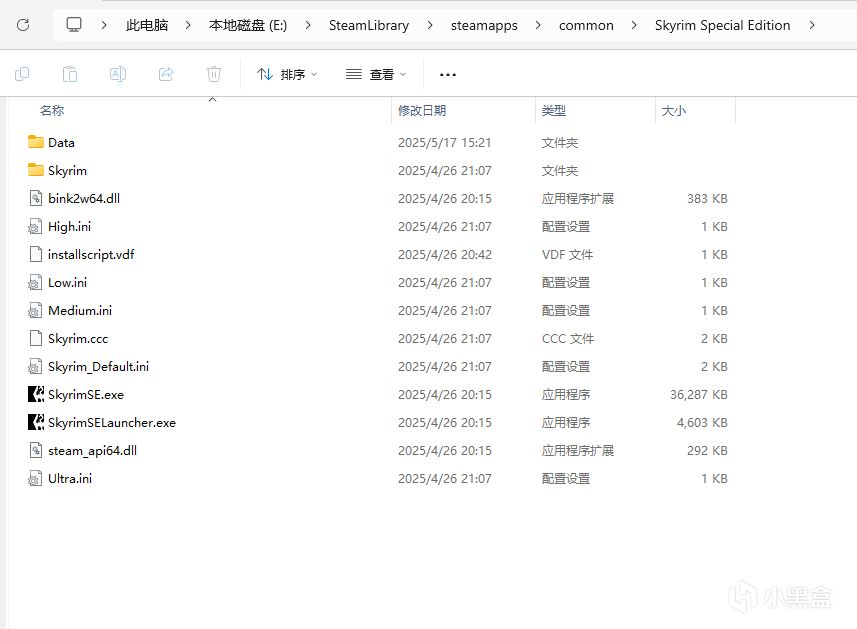Select the Skyrim folder icon
This screenshot has height=629, width=857.
pyautogui.click(x=36, y=170)
